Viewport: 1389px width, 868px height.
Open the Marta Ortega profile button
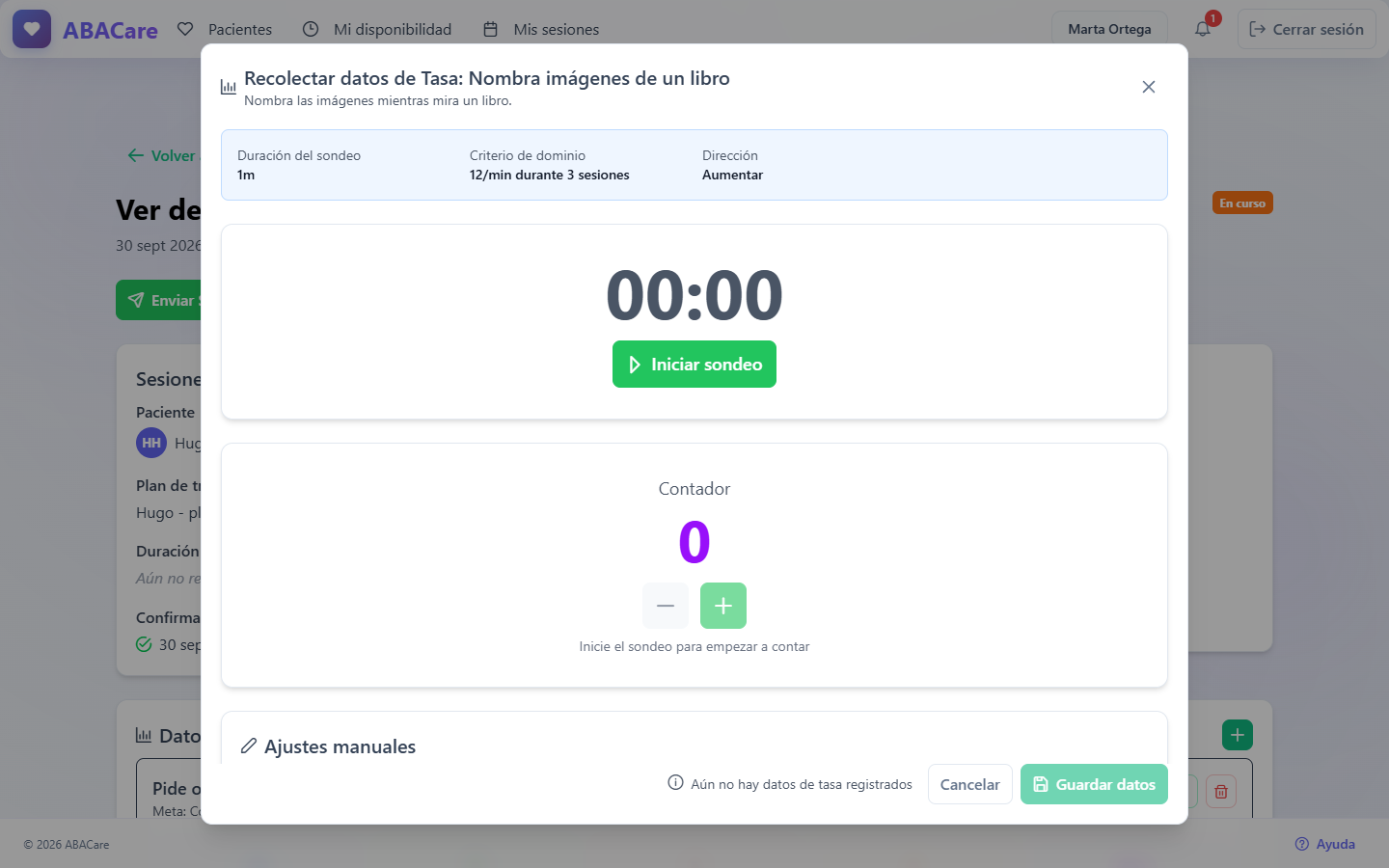pos(1109,29)
